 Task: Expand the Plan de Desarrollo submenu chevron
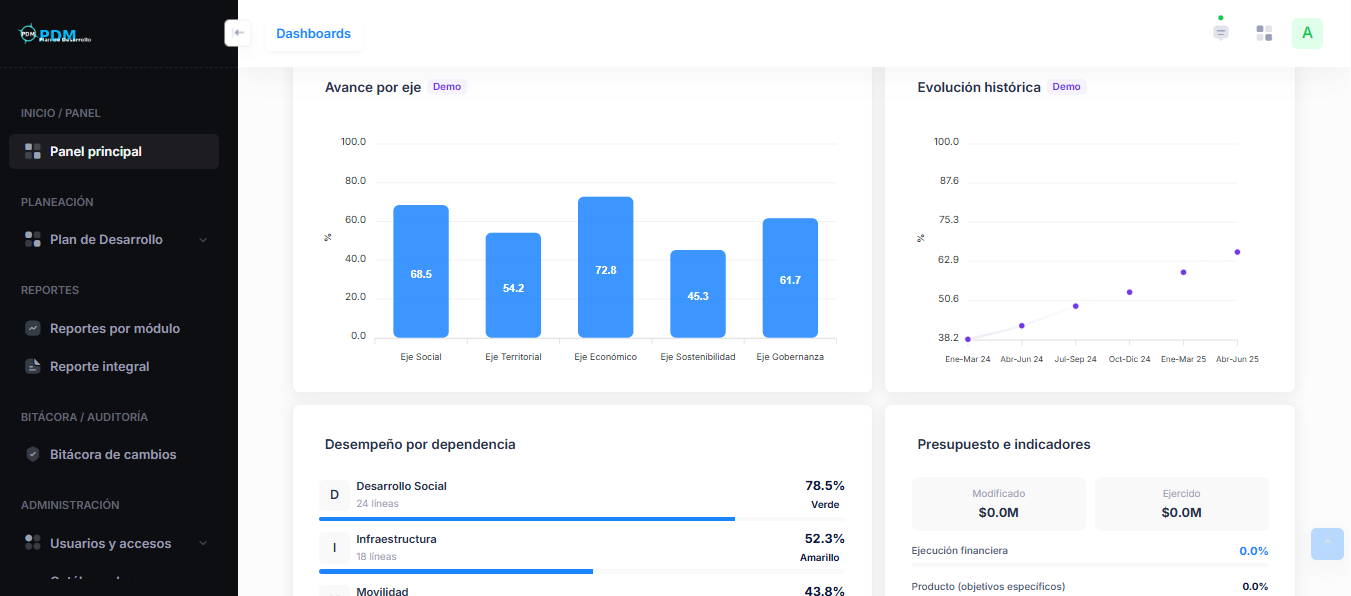pyautogui.click(x=203, y=240)
